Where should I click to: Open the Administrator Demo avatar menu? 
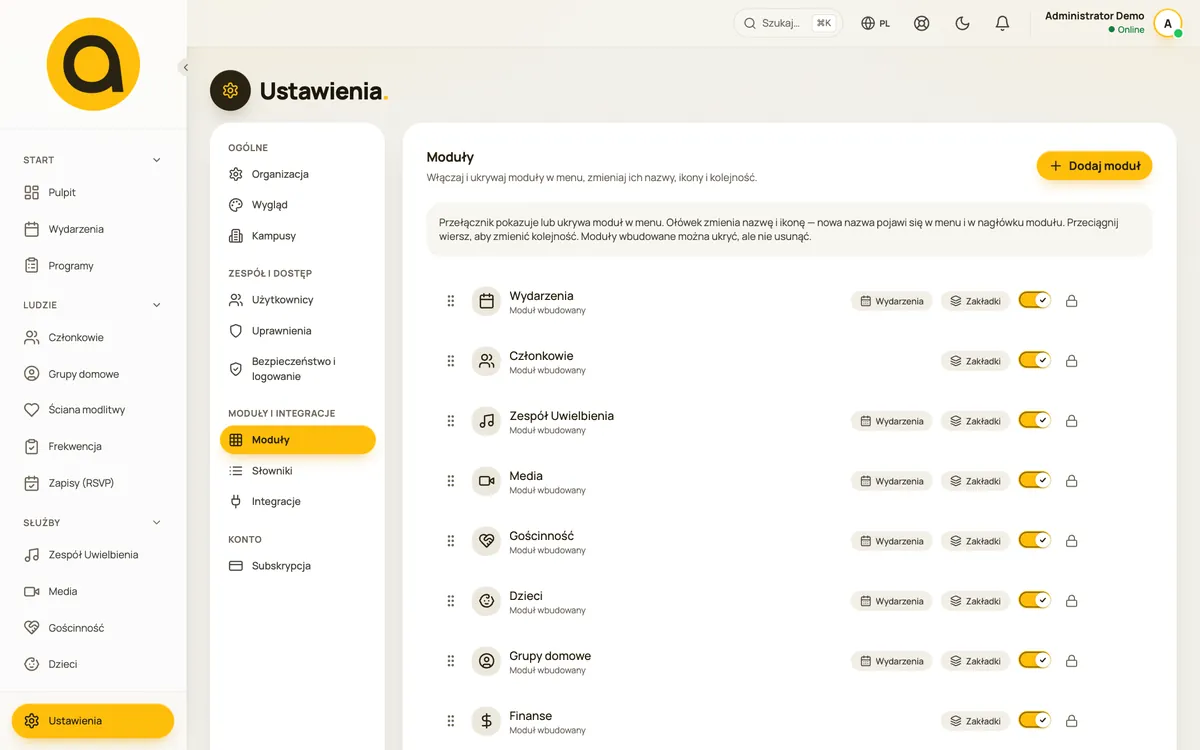click(1167, 23)
